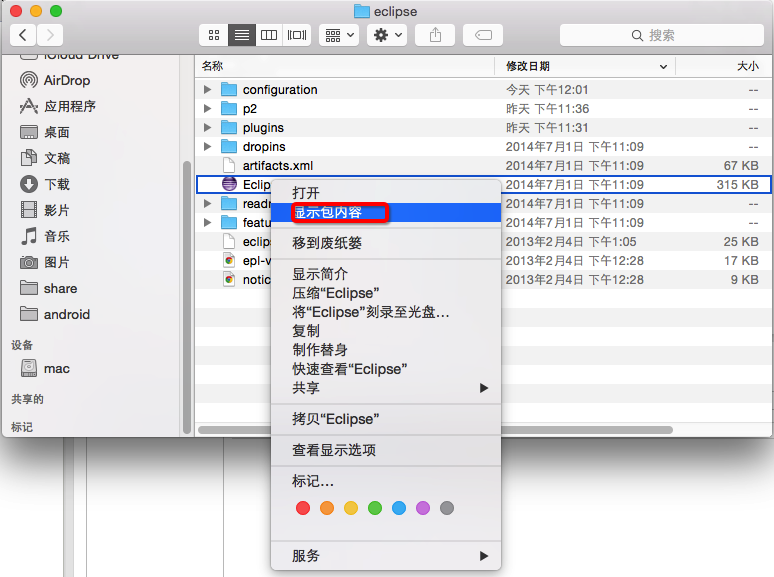Open 文稿 in the sidebar

[x=44, y=158]
